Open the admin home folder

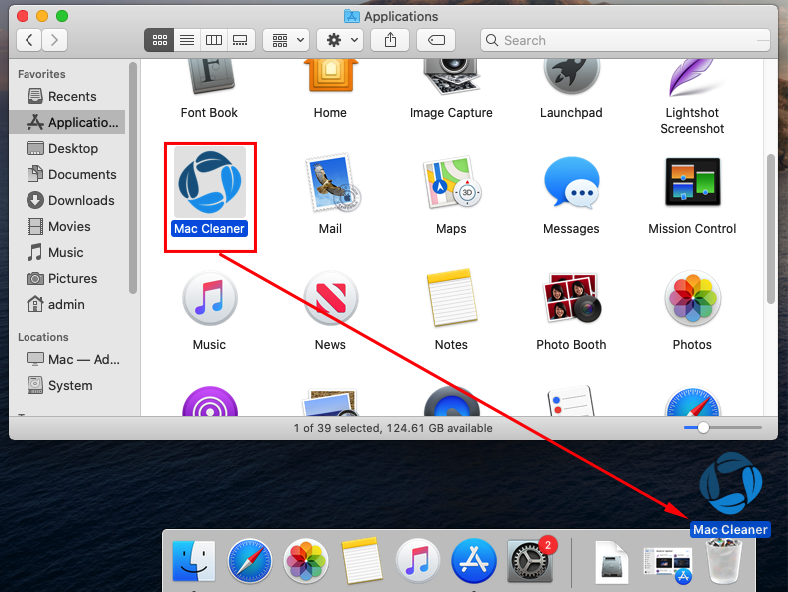67,305
